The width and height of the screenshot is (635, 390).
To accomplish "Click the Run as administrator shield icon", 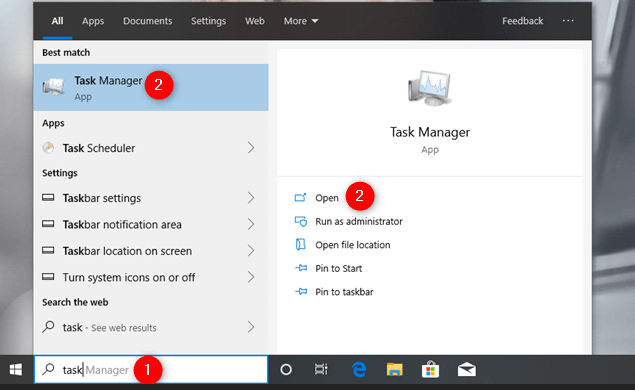I will [x=300, y=221].
